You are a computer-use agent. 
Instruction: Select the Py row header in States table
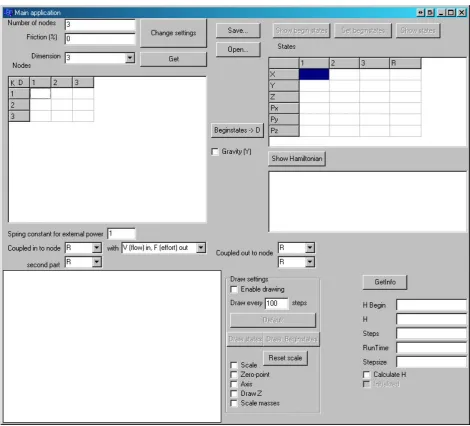284,120
